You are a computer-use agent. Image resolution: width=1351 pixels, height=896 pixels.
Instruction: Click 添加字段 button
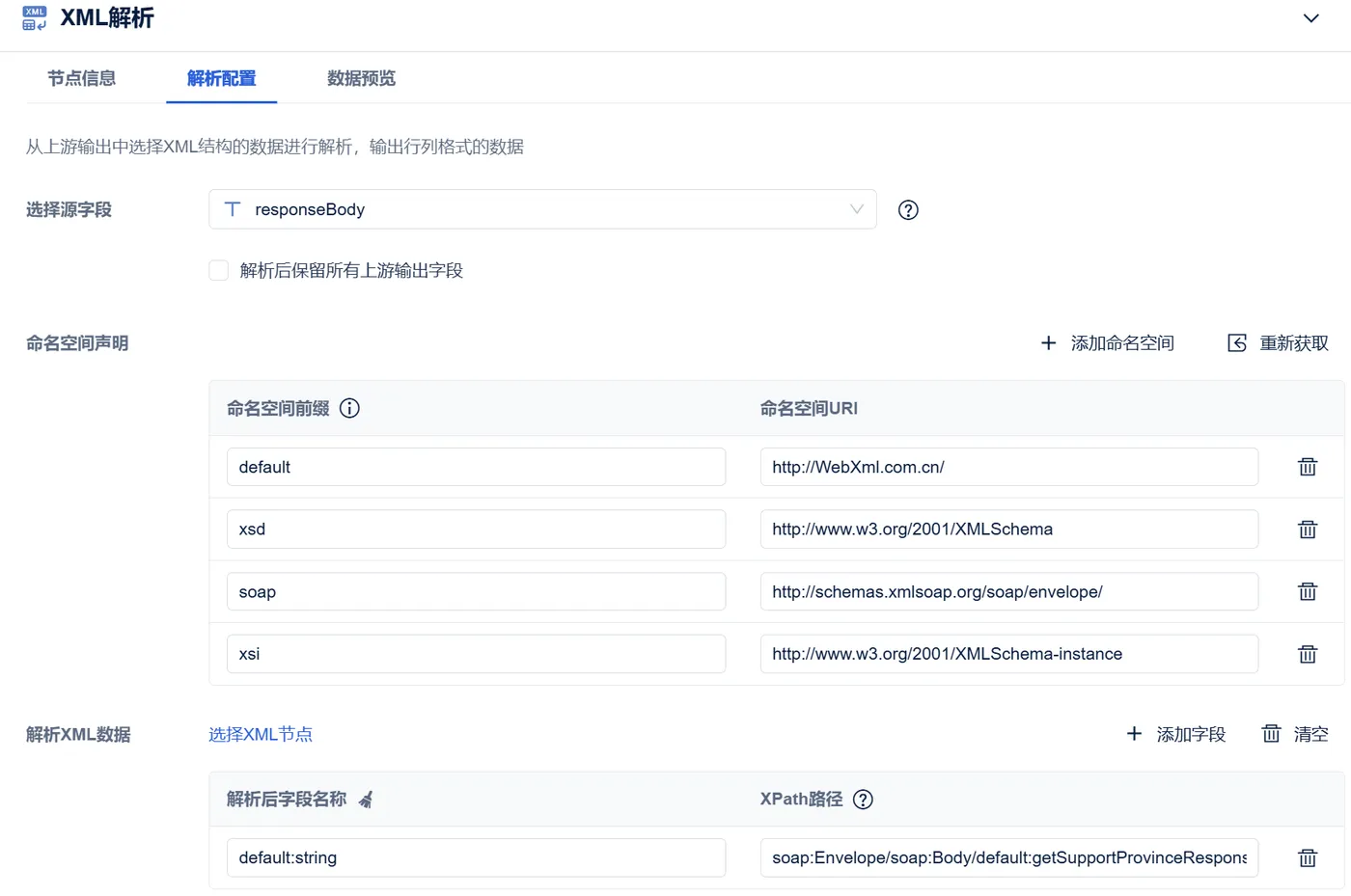(1176, 735)
